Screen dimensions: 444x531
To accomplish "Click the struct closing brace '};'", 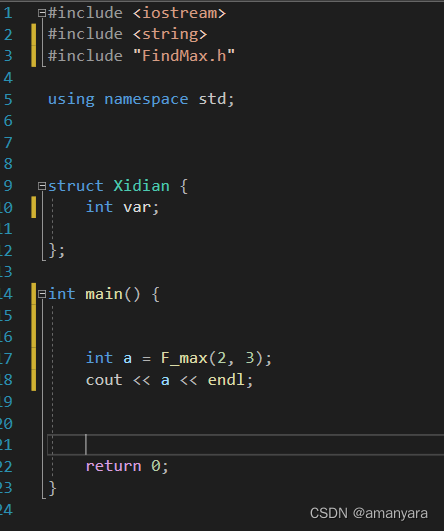I will click(x=57, y=251).
